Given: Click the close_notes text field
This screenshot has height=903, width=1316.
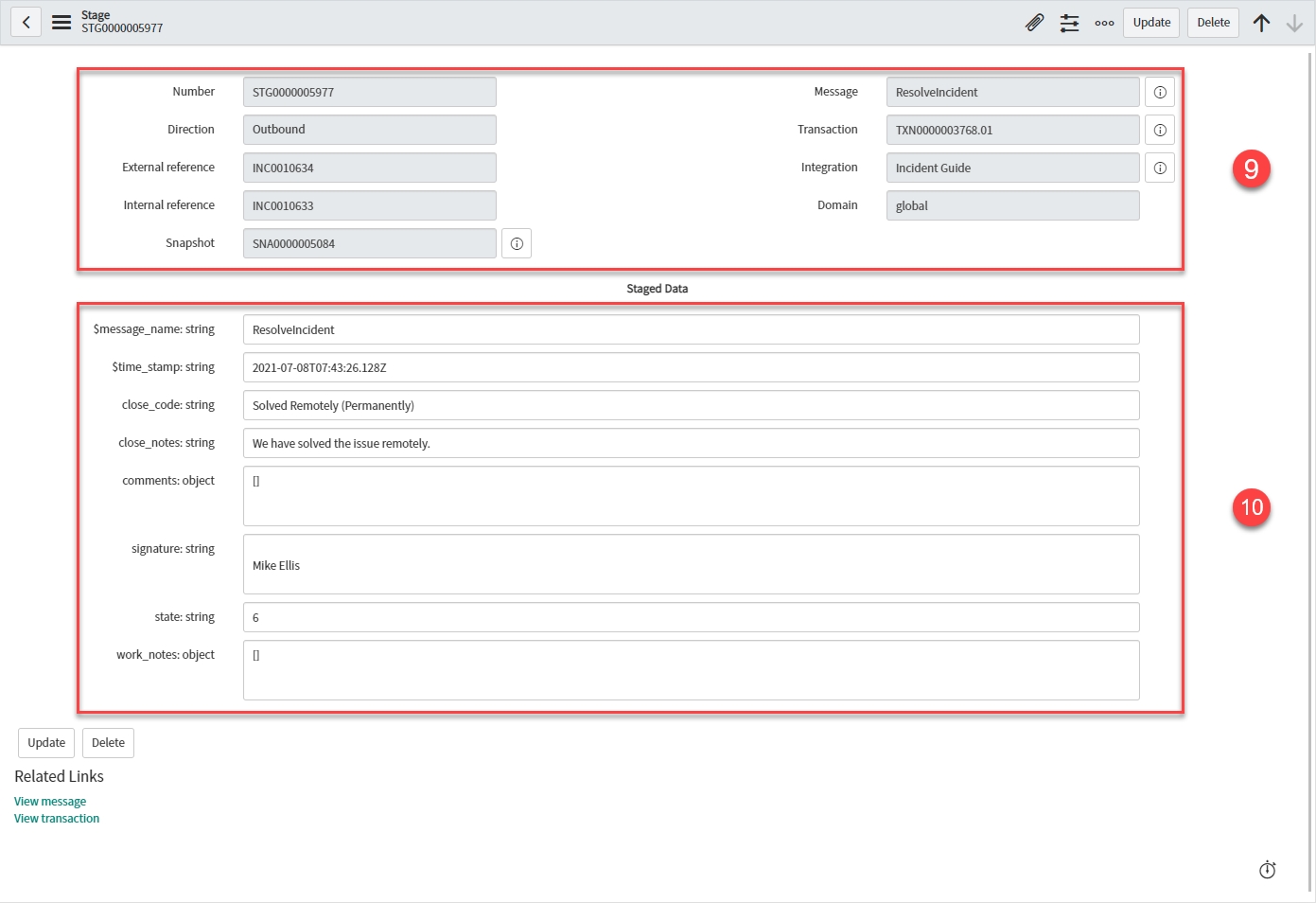Looking at the screenshot, I should 691,443.
